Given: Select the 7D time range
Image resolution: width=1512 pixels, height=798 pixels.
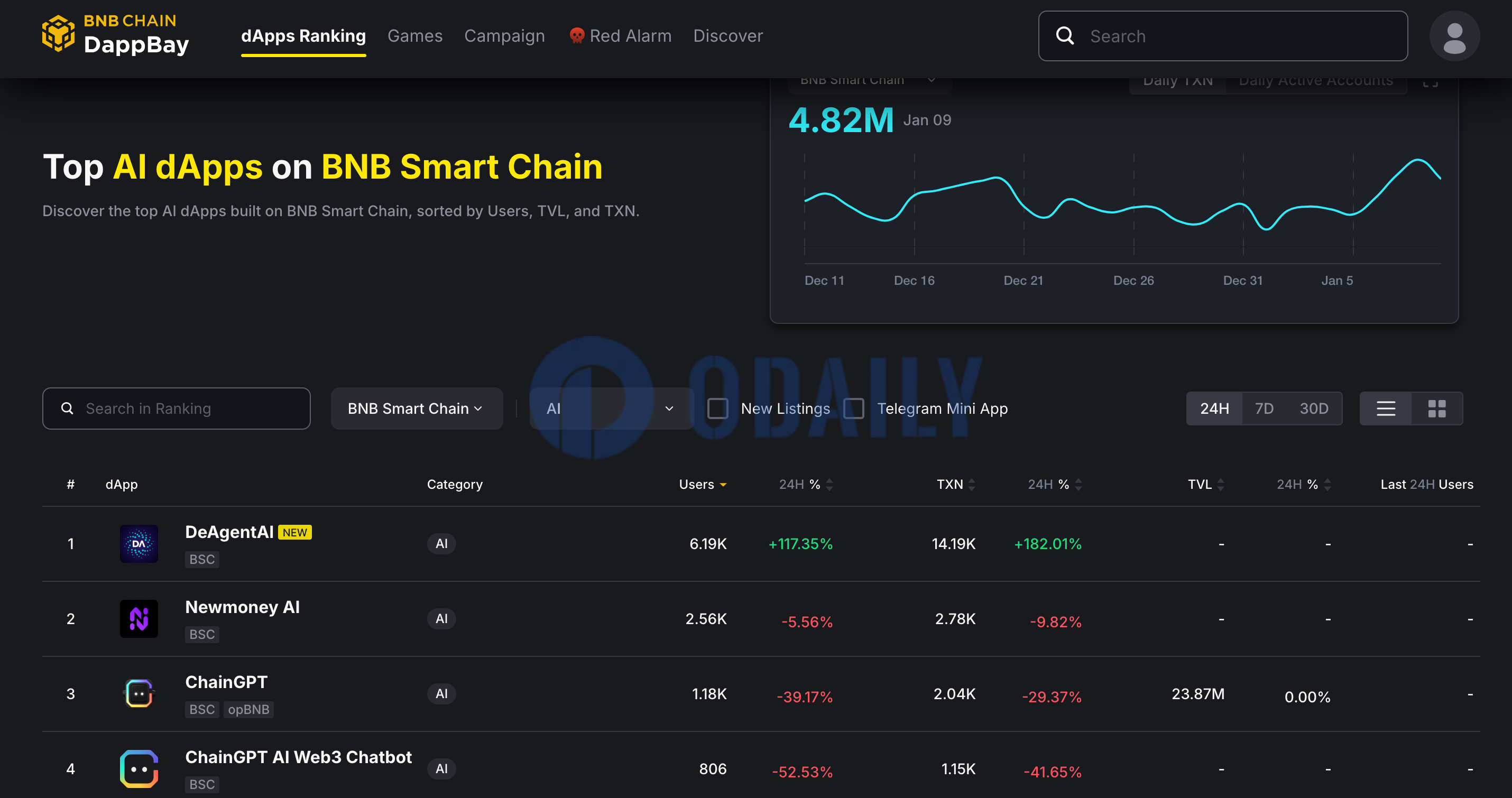Looking at the screenshot, I should tap(1264, 409).
